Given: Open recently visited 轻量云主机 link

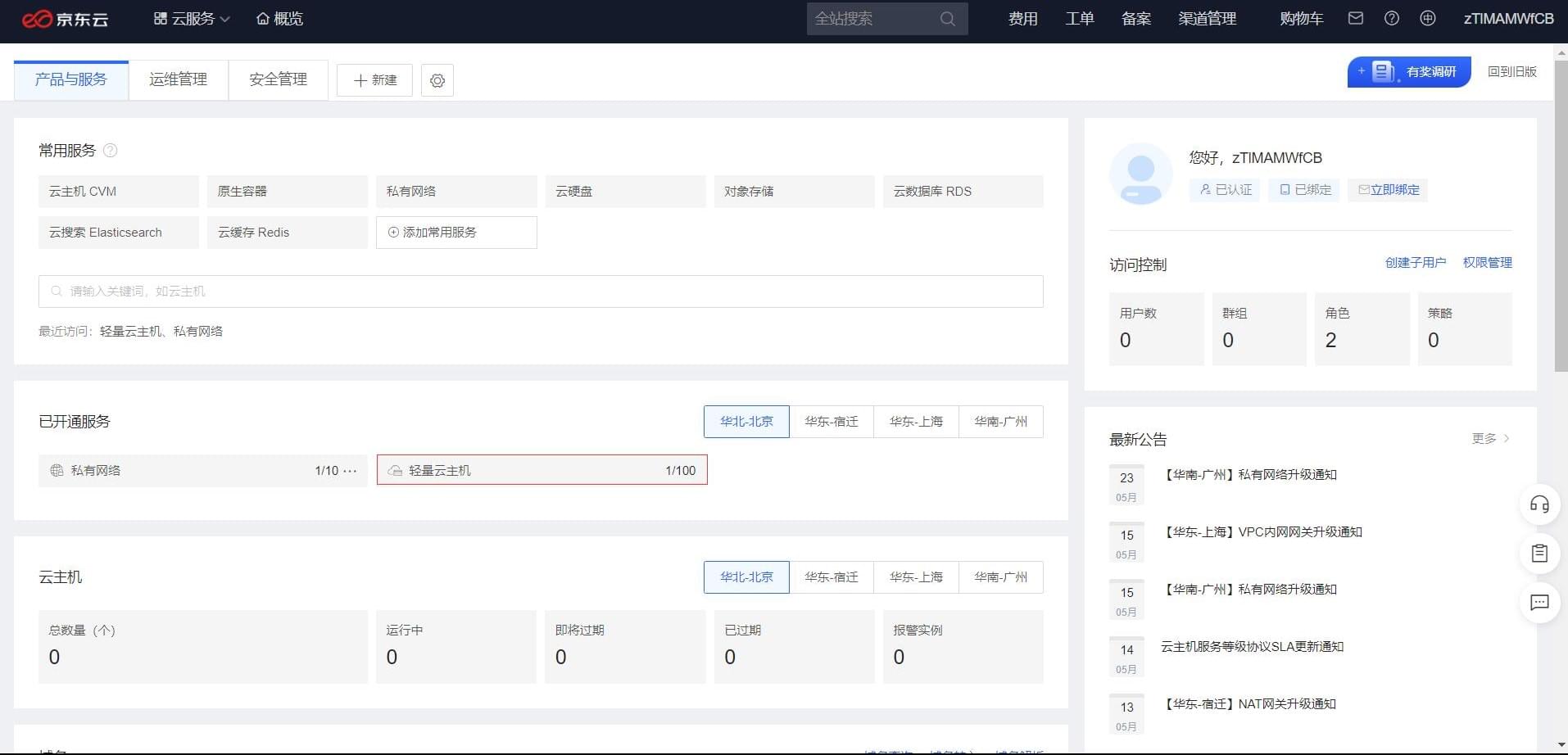Looking at the screenshot, I should (130, 332).
